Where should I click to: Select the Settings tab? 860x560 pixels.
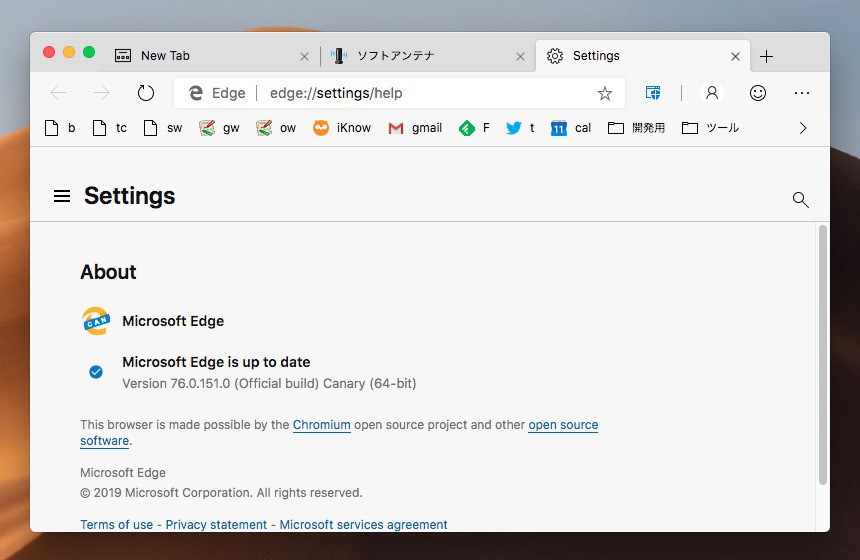click(x=642, y=56)
